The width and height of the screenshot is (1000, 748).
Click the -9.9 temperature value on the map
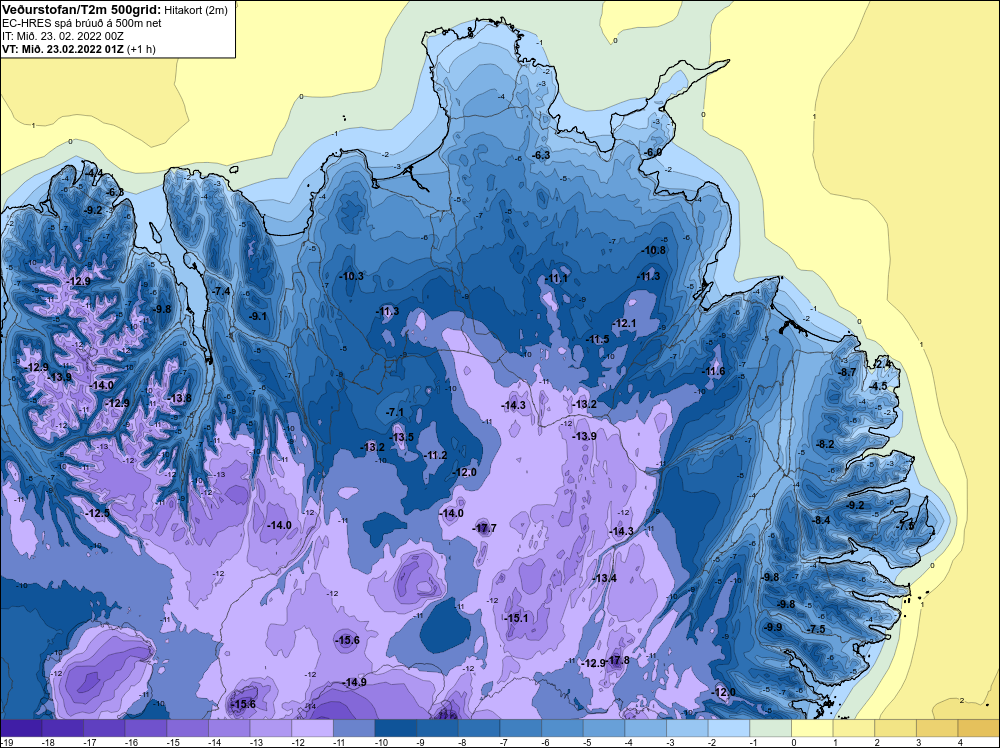point(774,627)
